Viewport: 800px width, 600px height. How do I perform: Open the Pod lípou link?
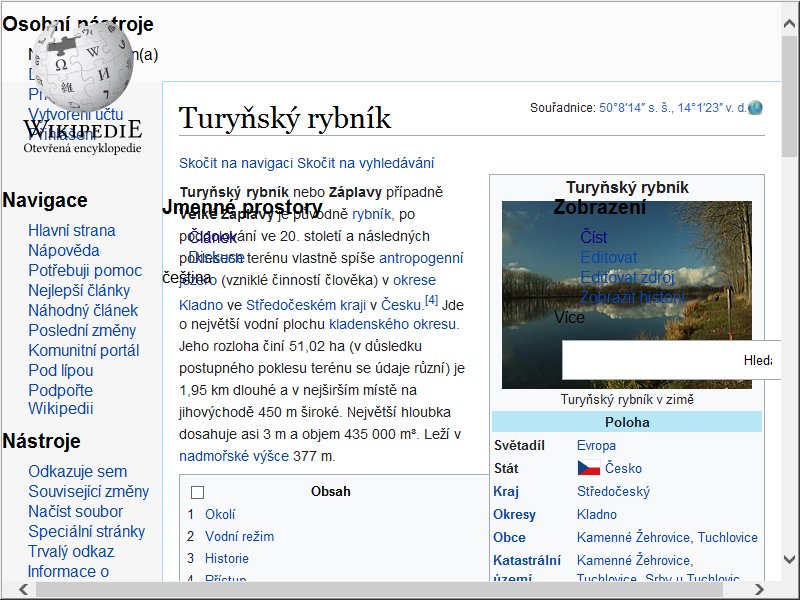click(61, 370)
